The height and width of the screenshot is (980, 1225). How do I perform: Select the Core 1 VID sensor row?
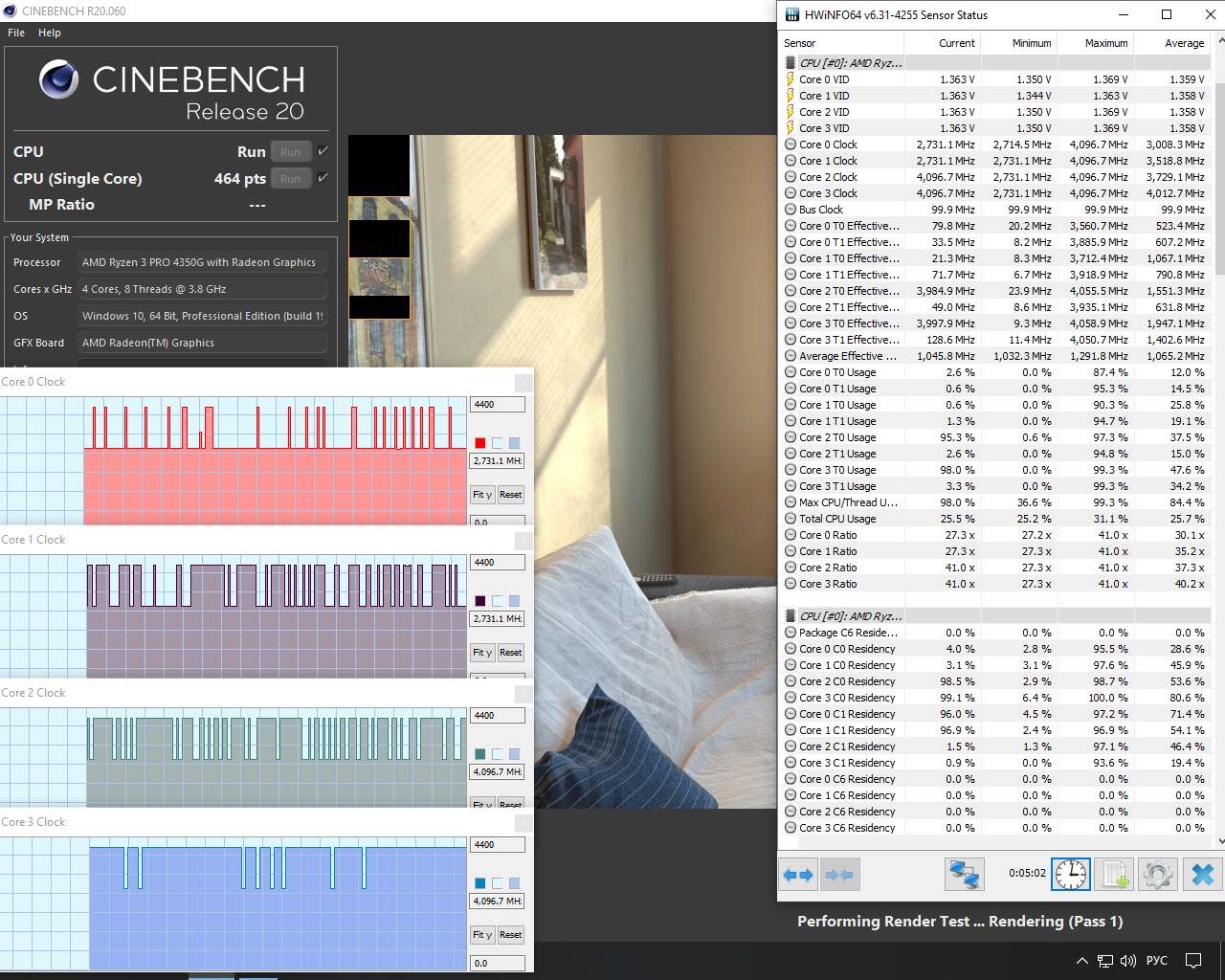(995, 96)
